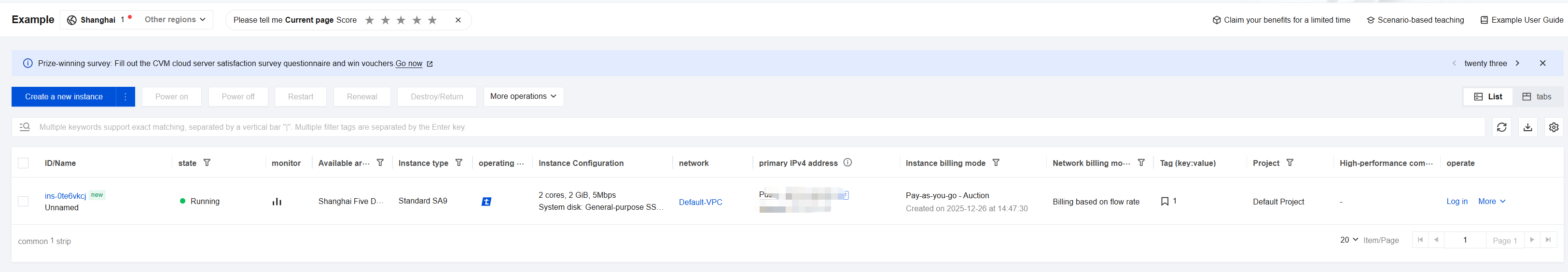Open the 20 items per page dropdown

coord(1349,240)
